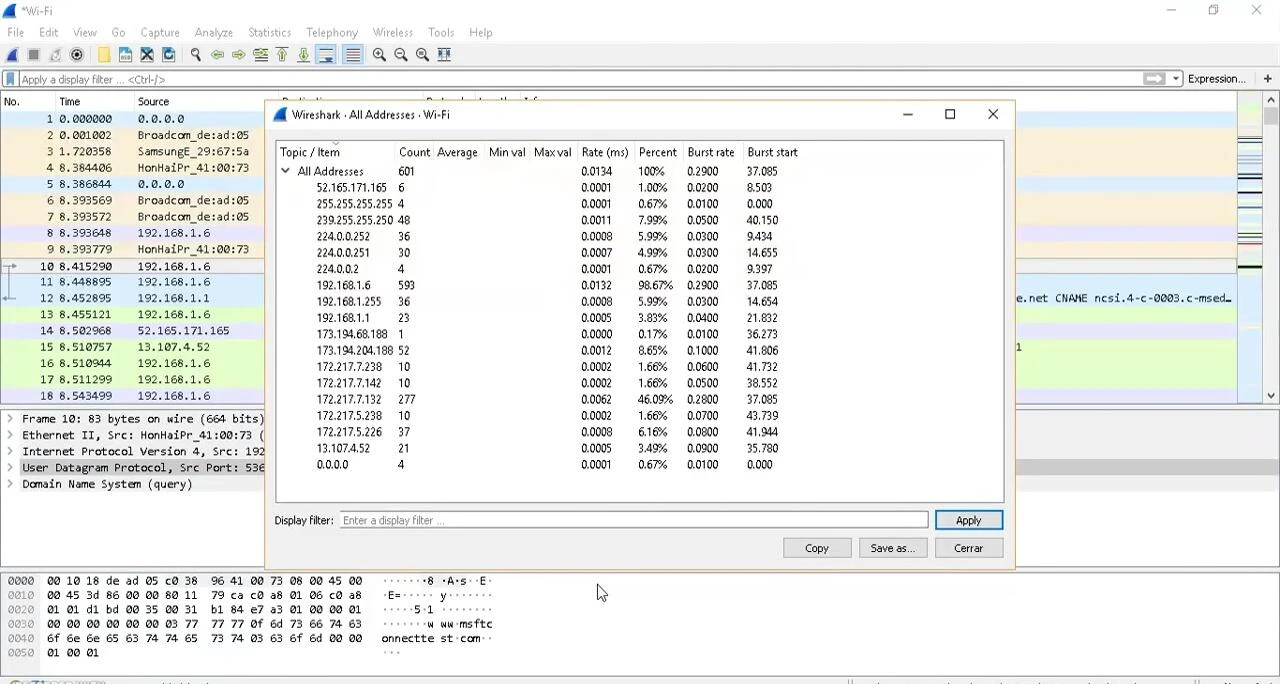Click the Copy button
This screenshot has height=684, width=1280.
pos(817,548)
